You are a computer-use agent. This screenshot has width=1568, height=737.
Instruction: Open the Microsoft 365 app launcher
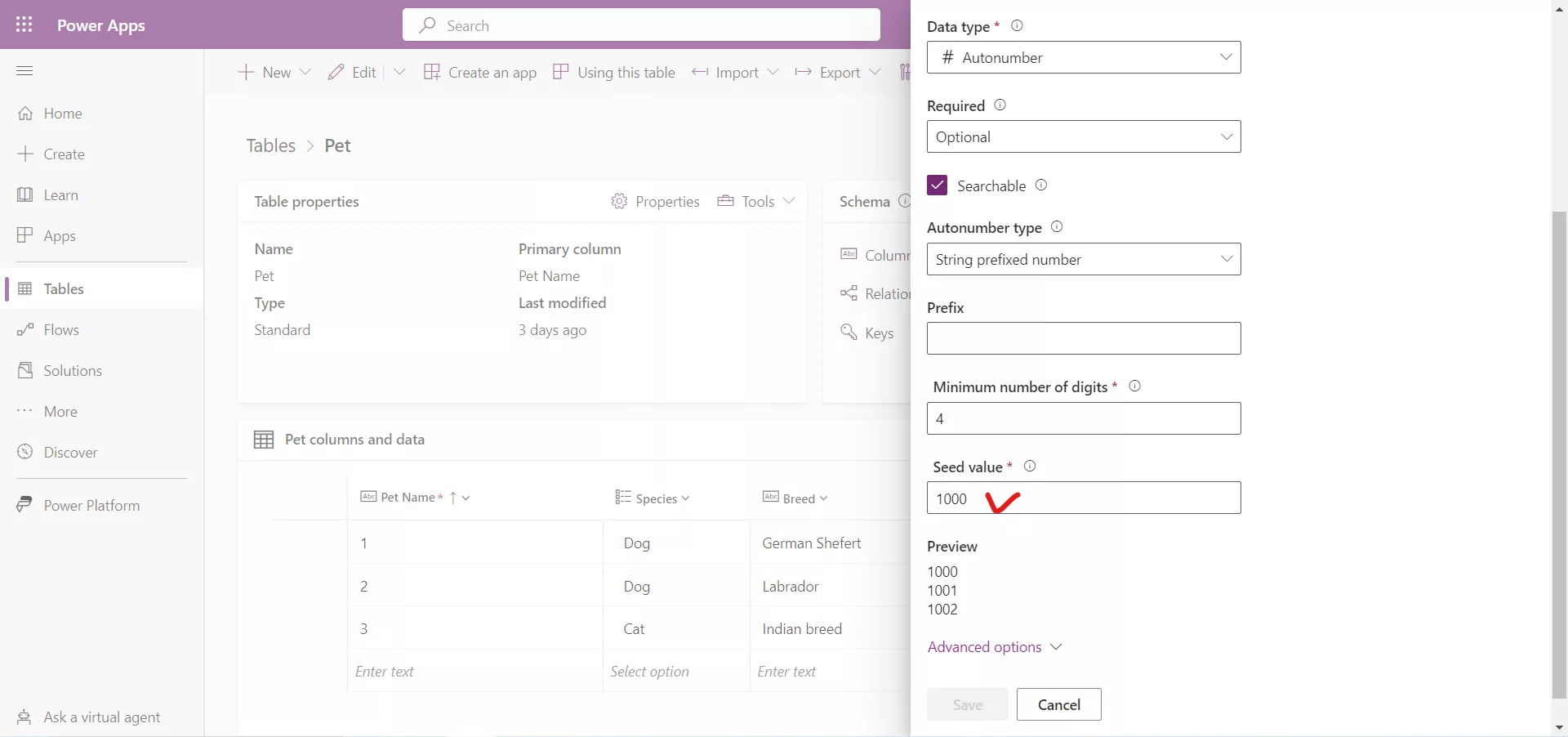[24, 25]
